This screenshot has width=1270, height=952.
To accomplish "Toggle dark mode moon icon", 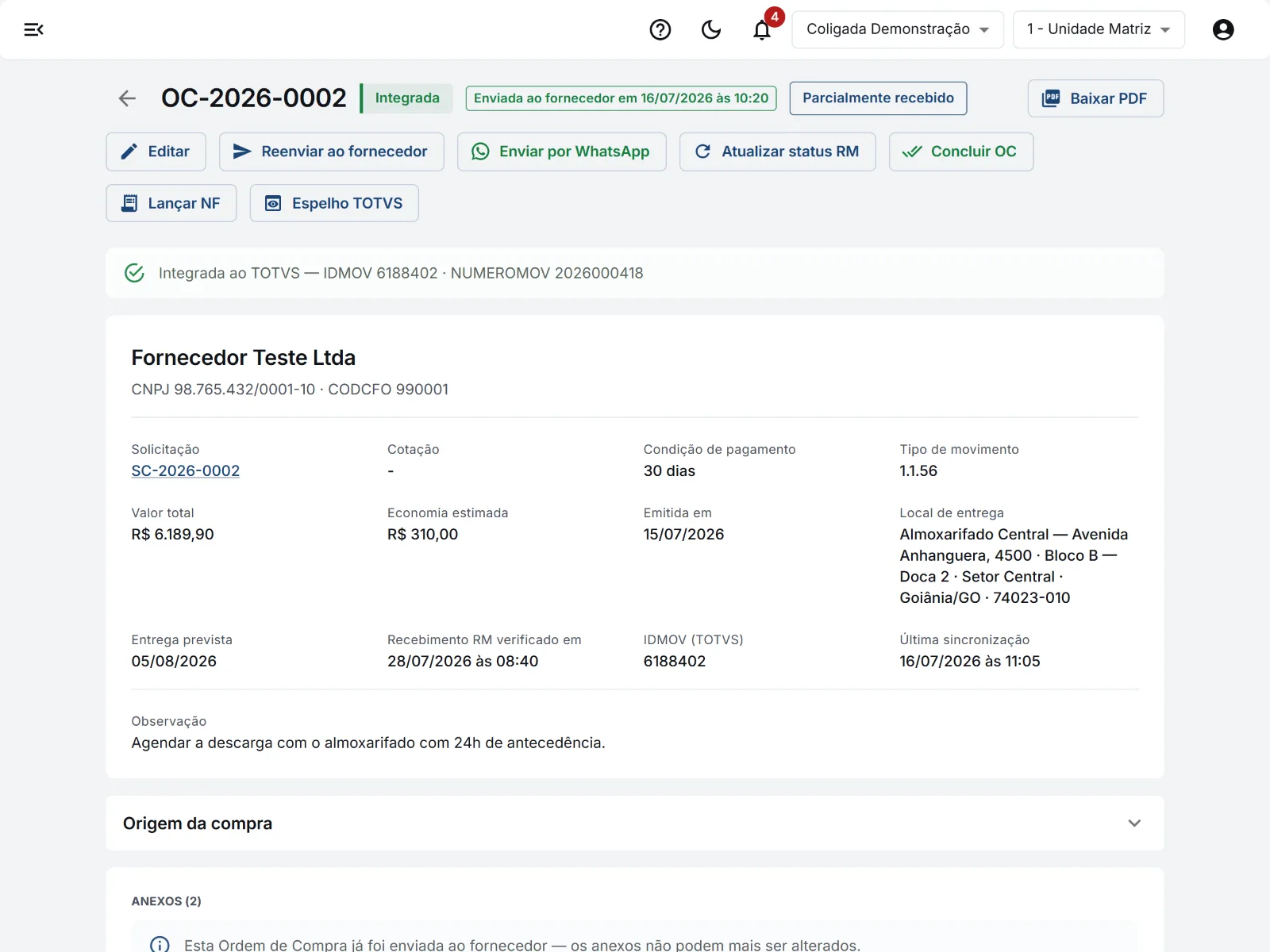I will click(x=711, y=29).
